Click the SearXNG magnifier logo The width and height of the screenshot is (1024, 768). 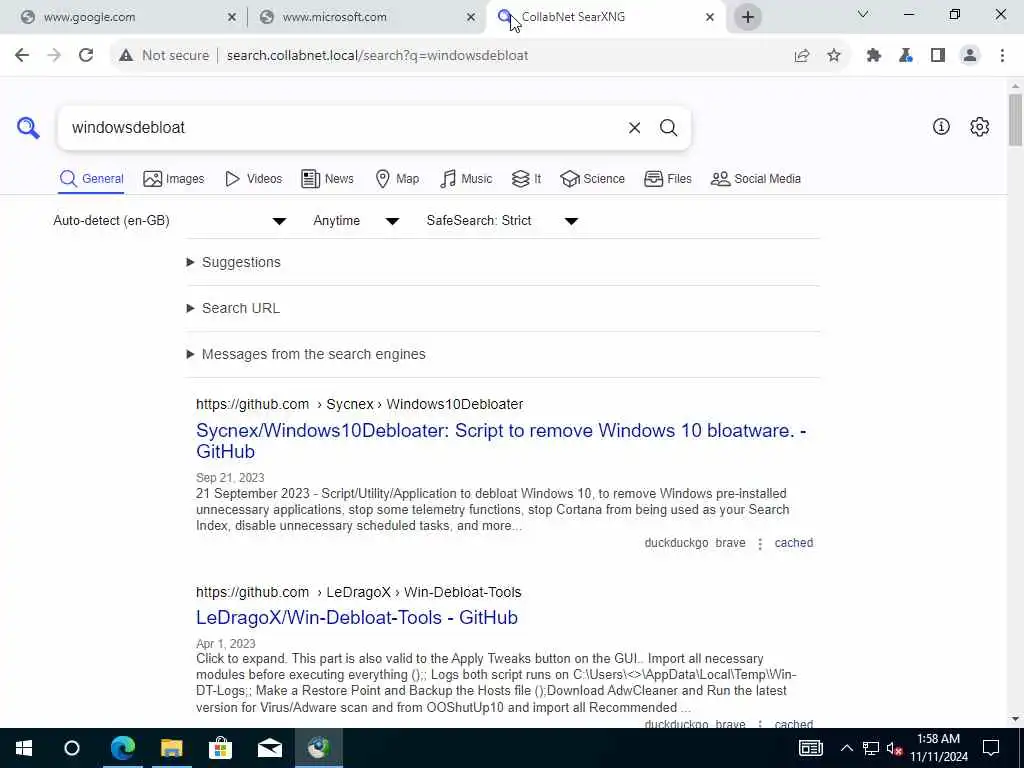click(x=28, y=127)
